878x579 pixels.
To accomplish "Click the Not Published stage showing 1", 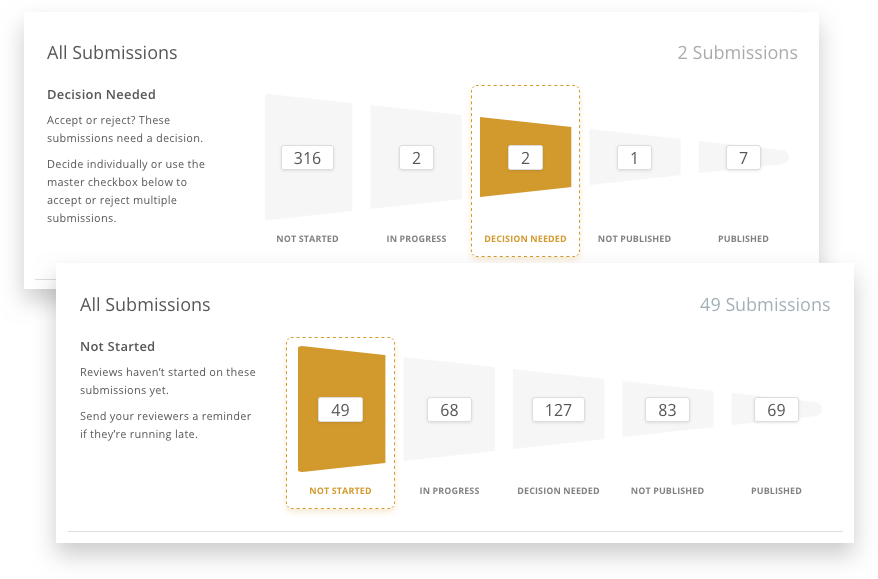I will click(634, 158).
